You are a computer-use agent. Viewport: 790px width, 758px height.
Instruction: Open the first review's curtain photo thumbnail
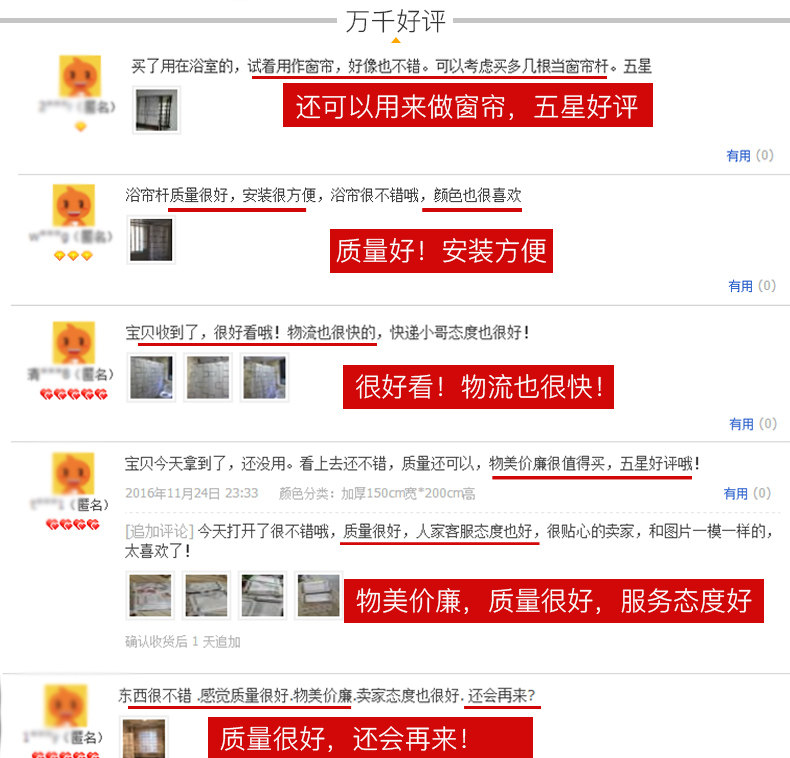[x=157, y=110]
